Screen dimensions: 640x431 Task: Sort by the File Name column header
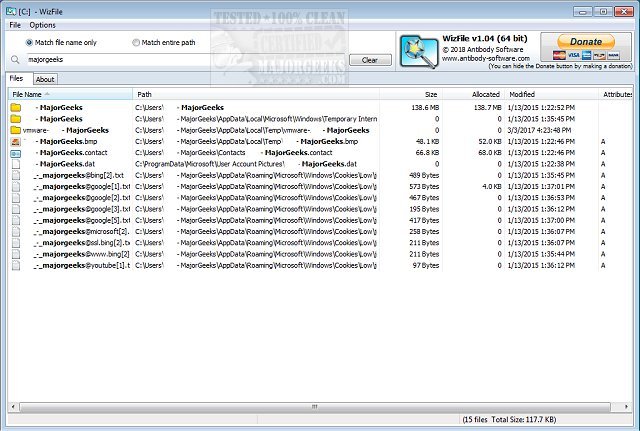coord(71,94)
